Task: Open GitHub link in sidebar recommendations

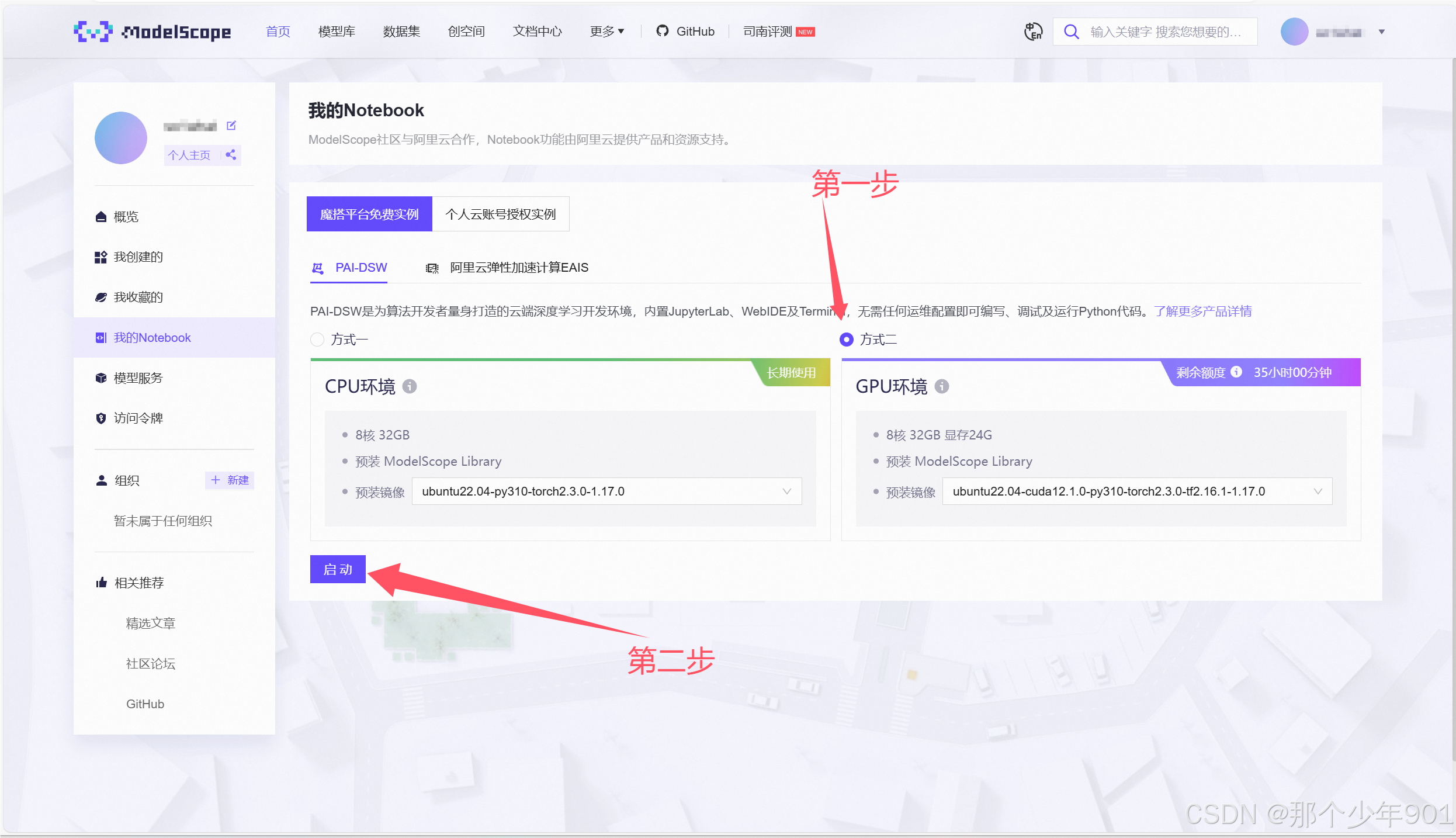Action: click(145, 704)
